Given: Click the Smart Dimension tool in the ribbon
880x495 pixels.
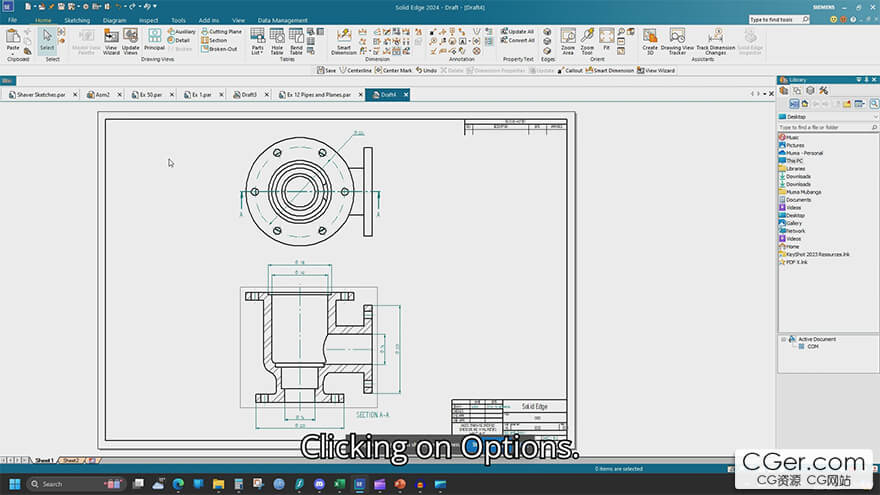Looking at the screenshot, I should pyautogui.click(x=343, y=39).
